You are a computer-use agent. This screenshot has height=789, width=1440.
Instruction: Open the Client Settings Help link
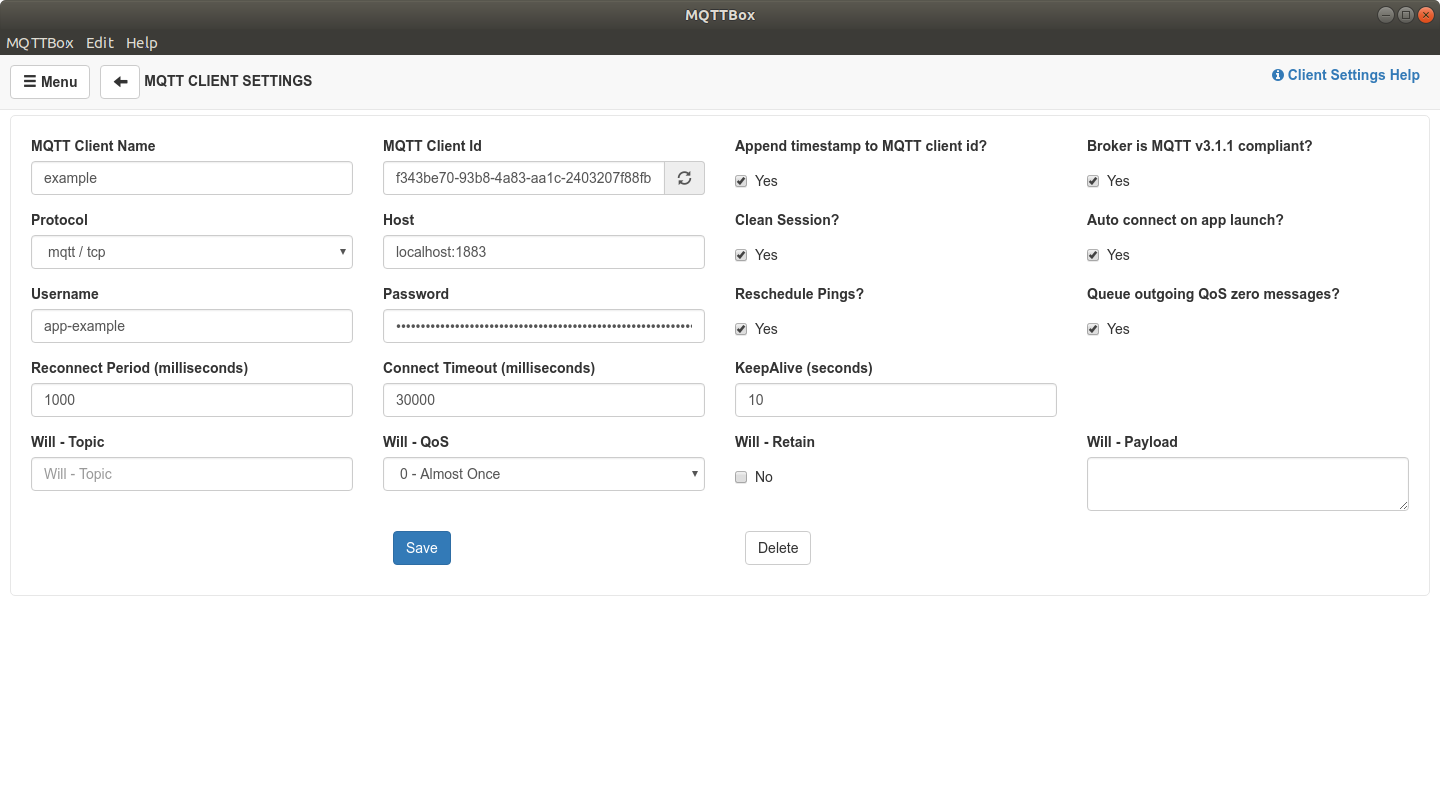(1353, 74)
